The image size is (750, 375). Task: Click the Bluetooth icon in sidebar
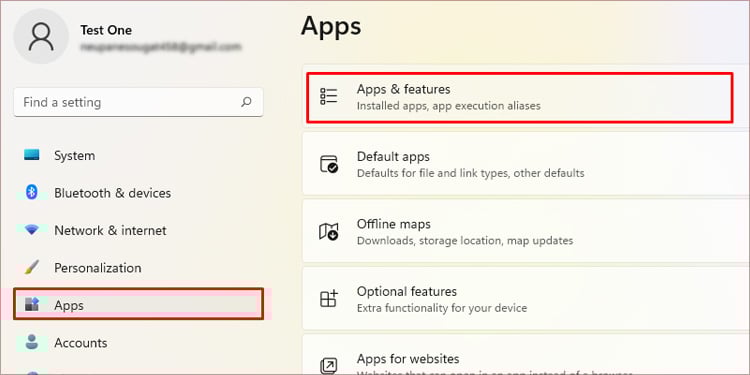pos(32,192)
